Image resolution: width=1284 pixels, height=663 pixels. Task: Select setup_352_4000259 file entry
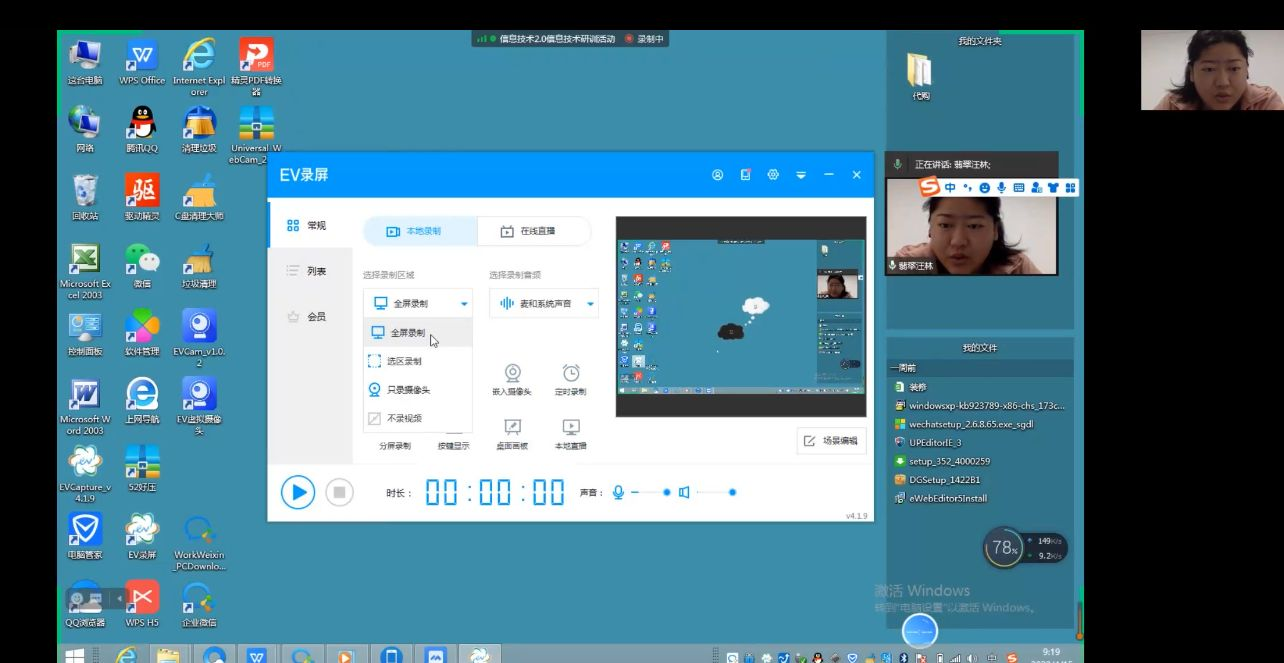(942, 461)
